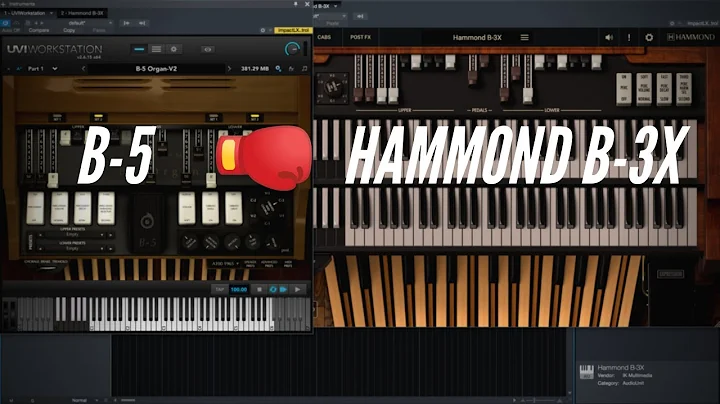This screenshot has height=404, width=720.
Task: Toggle B-5 percussion volume rocker switch
Action: click(x=59, y=208)
